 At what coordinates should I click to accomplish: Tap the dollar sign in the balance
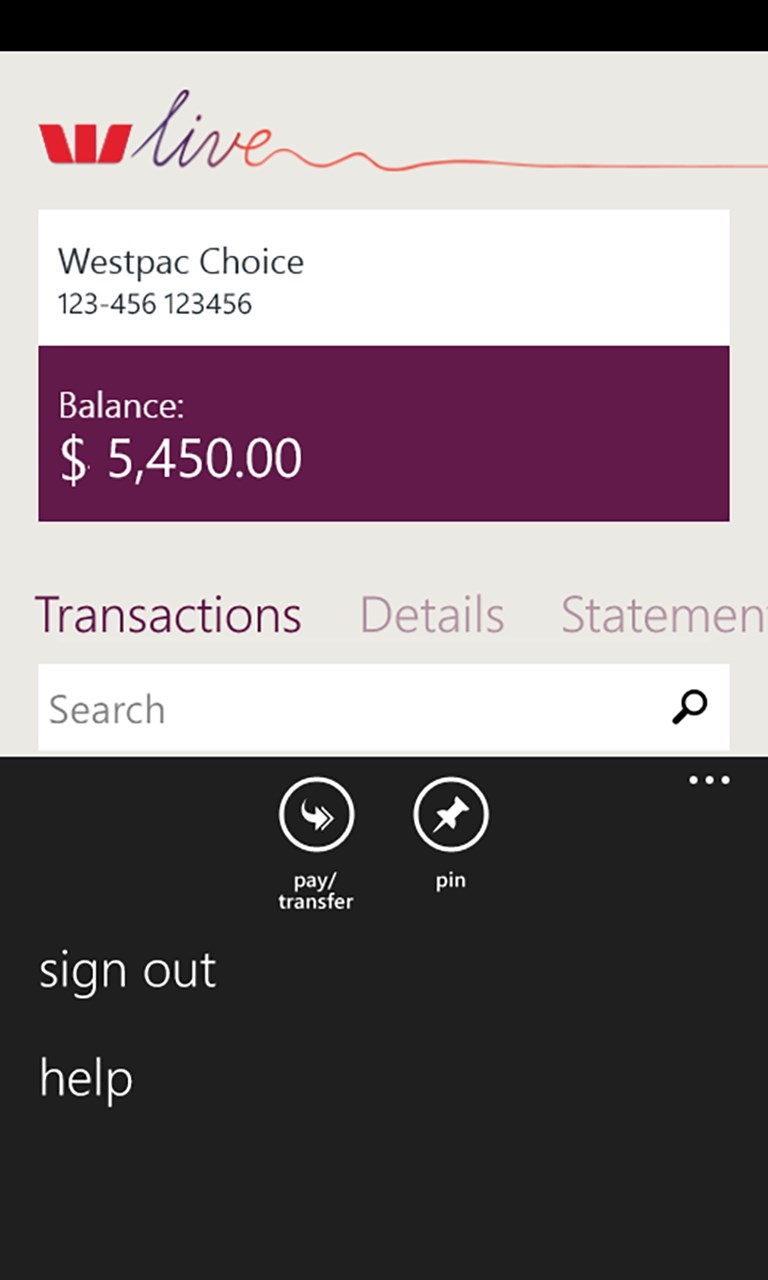click(x=73, y=460)
